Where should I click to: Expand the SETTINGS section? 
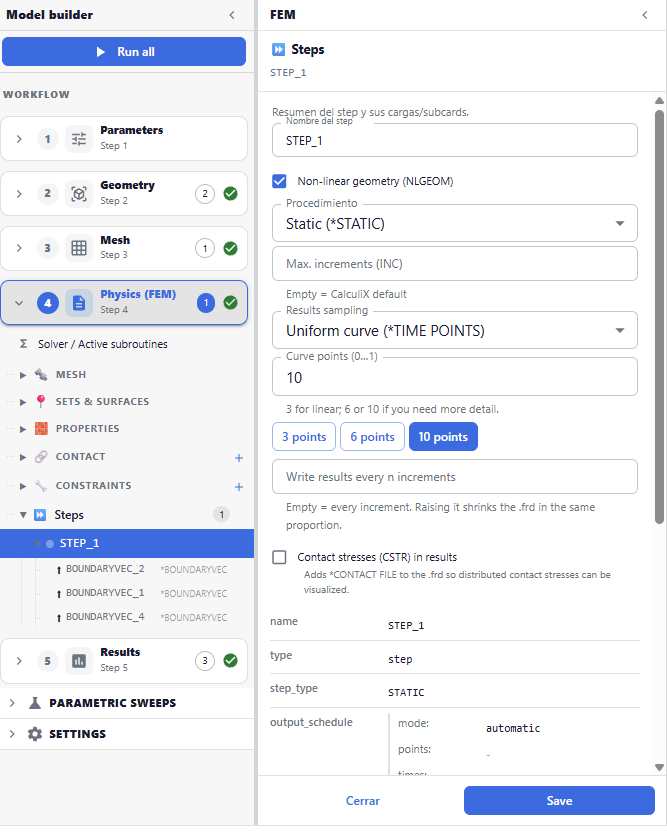12,734
